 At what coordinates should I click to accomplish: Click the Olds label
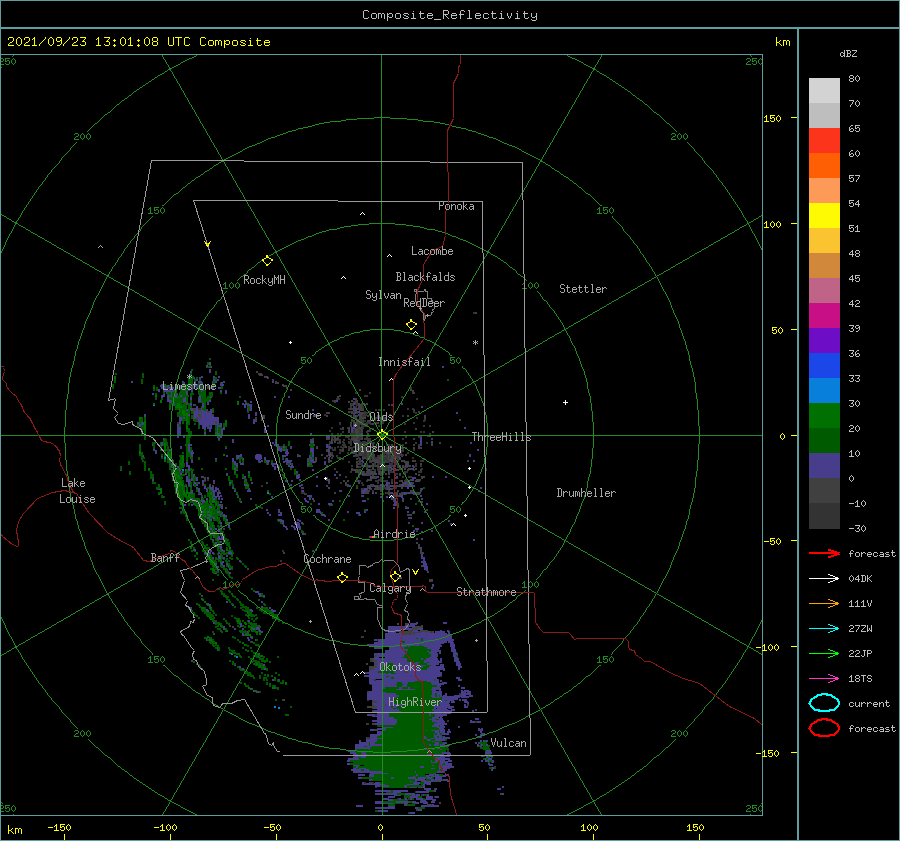tap(381, 417)
